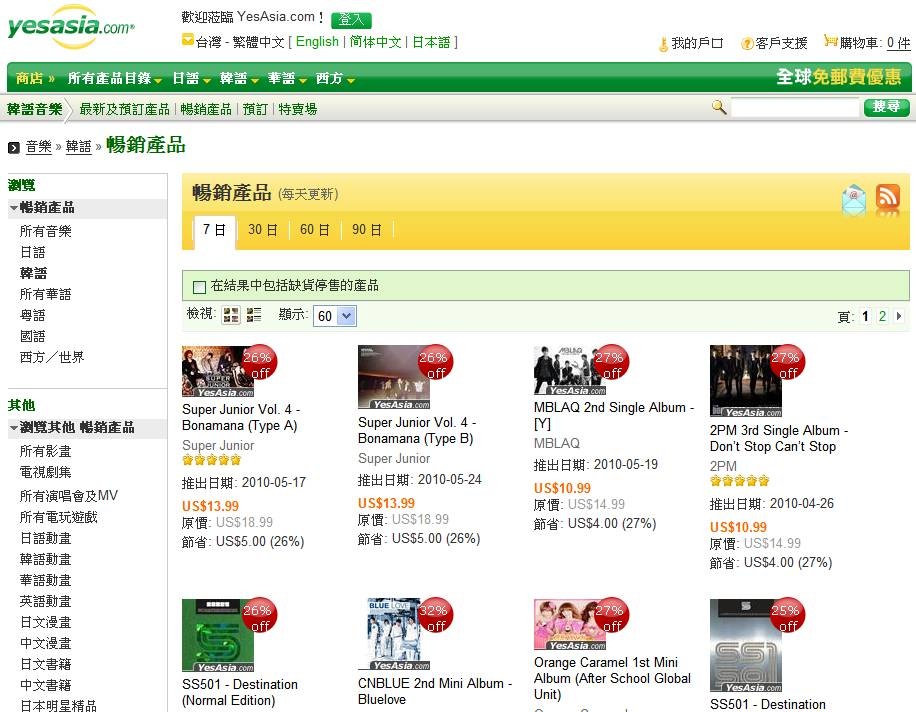Click 日語 in the browse sidebar
The width and height of the screenshot is (916, 712).
33,252
